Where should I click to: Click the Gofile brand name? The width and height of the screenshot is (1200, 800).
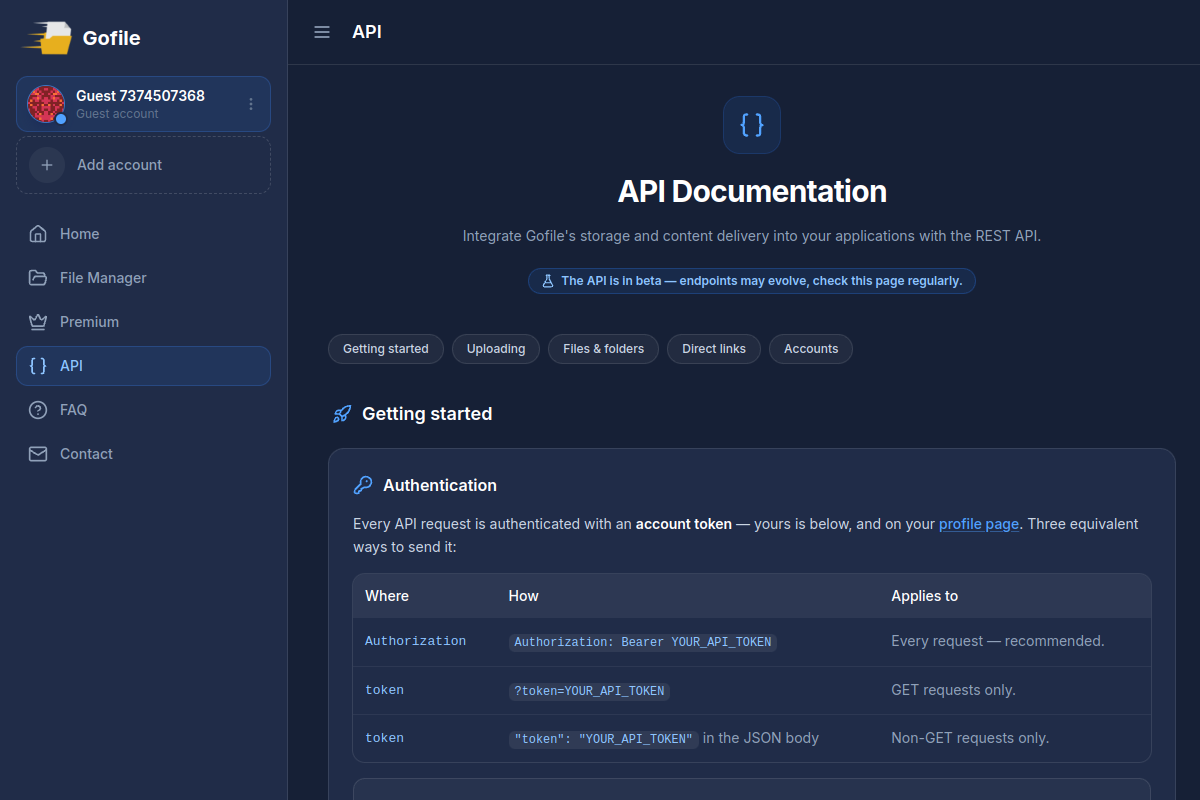point(111,38)
